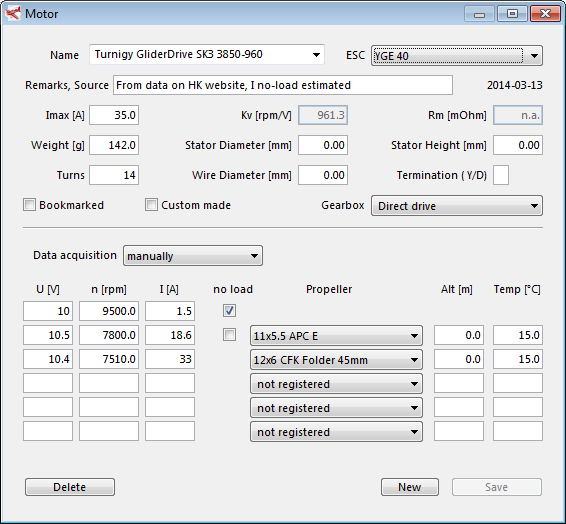The width and height of the screenshot is (566, 524).
Task: Click the rpm field containing 7800.0
Action: [109, 335]
